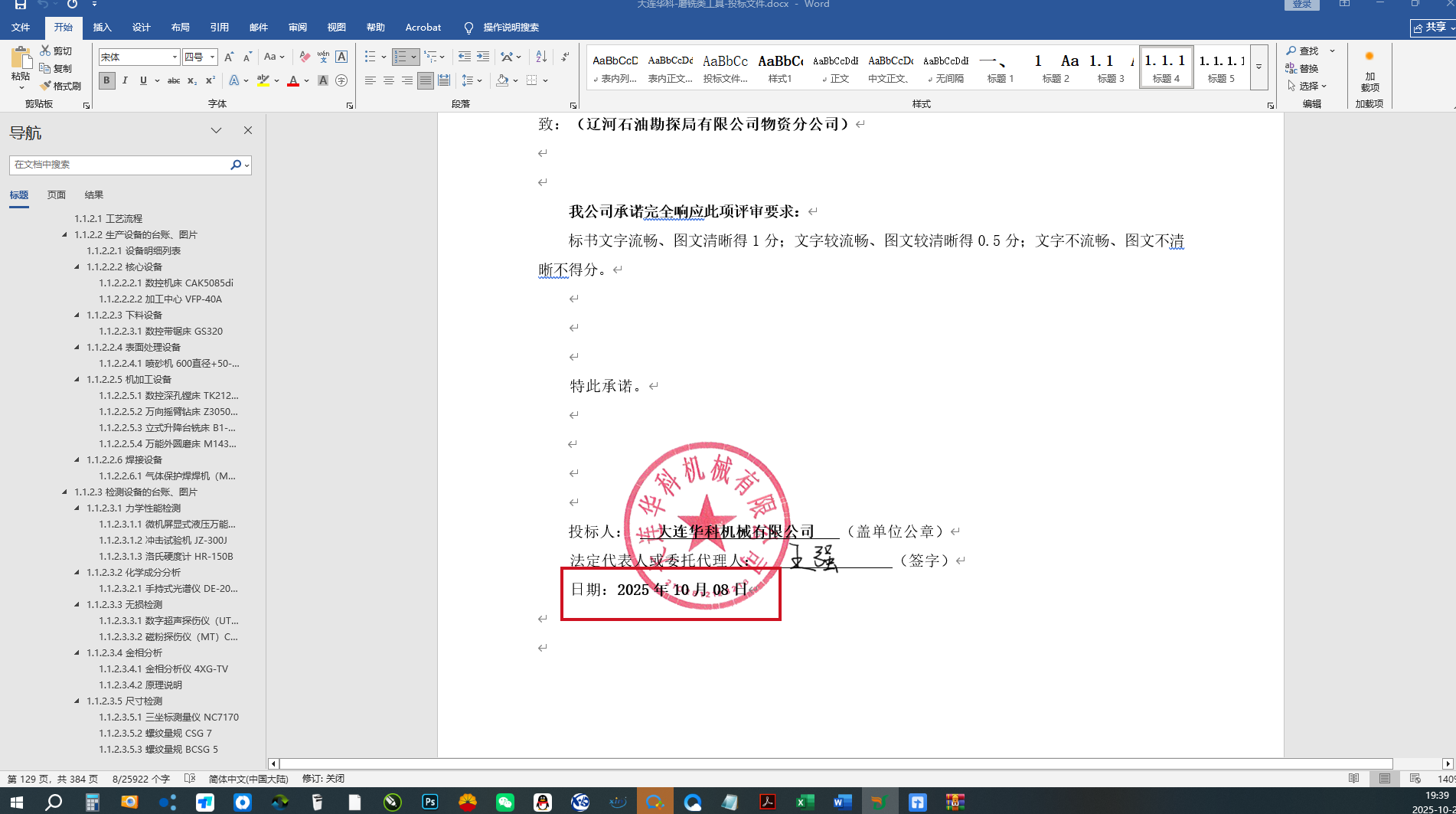Apply superscript formatting
This screenshot has height=814, width=1456.
[x=211, y=80]
